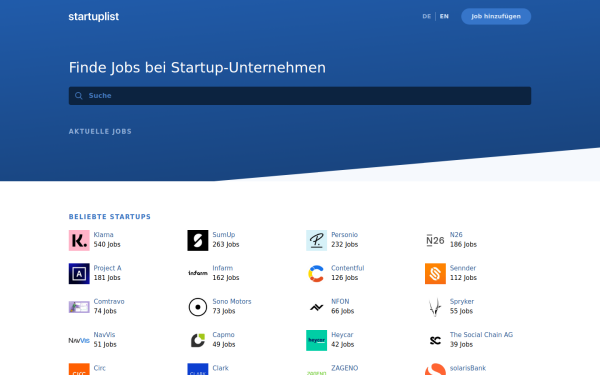Open the Spryker company link
Image resolution: width=600 pixels, height=375 pixels.
[462, 301]
